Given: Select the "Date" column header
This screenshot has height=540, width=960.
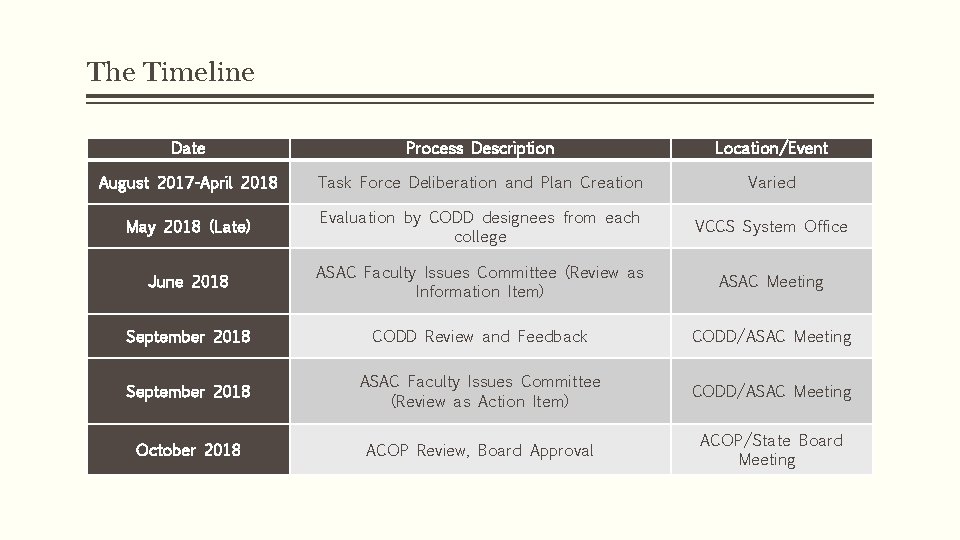Looking at the screenshot, I should pos(188,148).
